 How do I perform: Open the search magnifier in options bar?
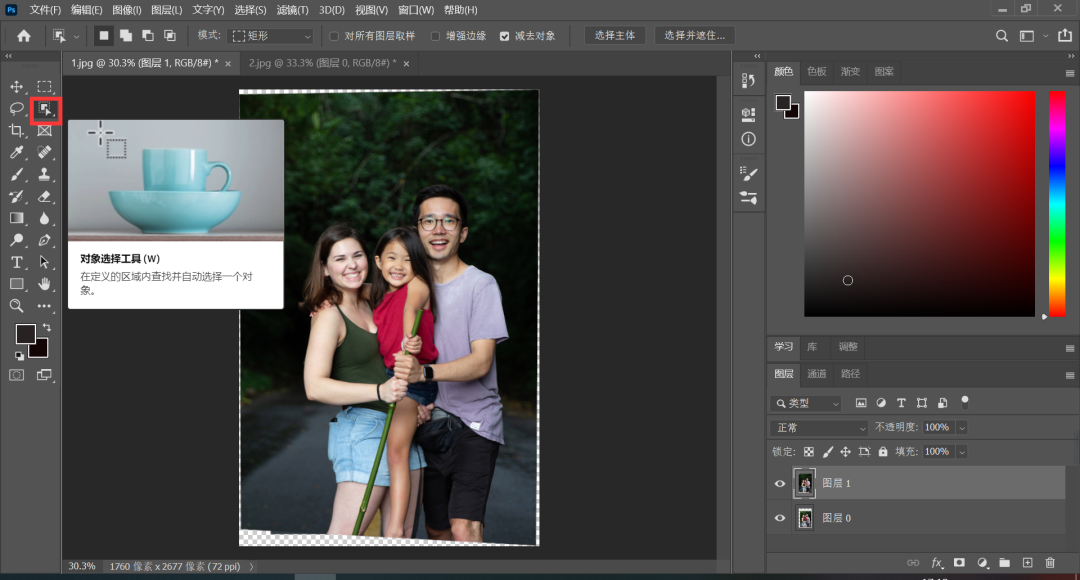click(x=1002, y=36)
